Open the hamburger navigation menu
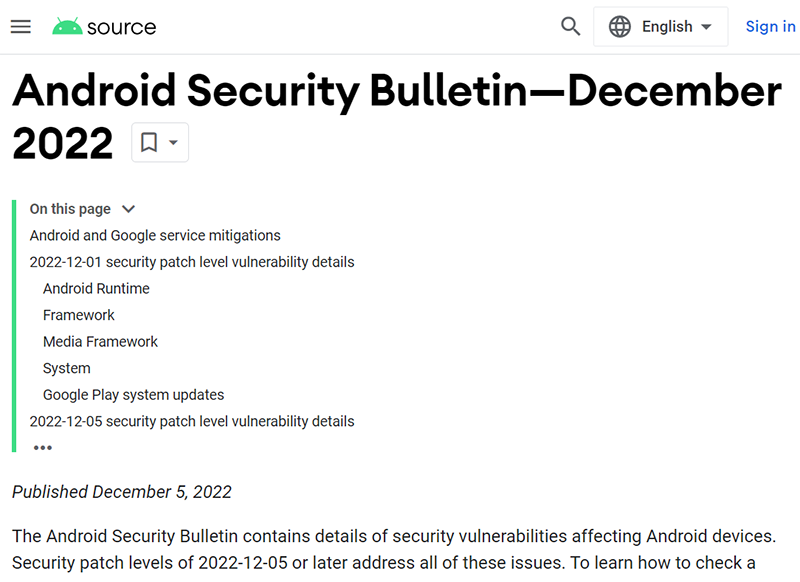The height and width of the screenshot is (582, 800). tap(21, 27)
